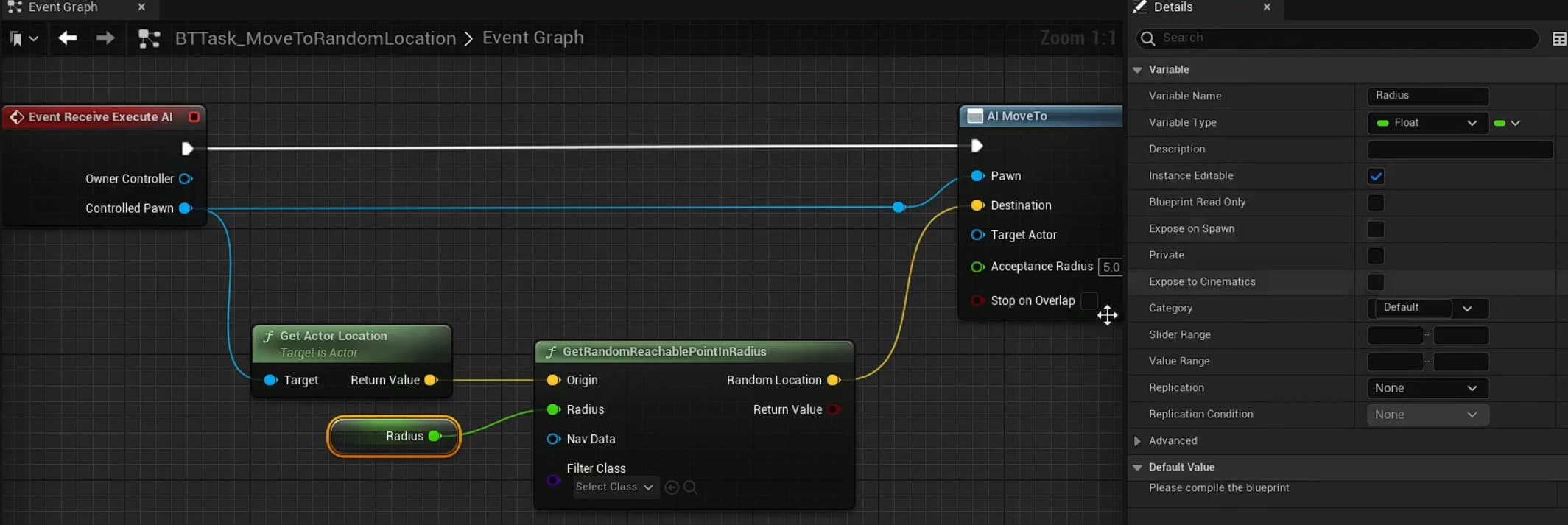This screenshot has width=1568, height=525.
Task: Click the Event Receive Execute AI delegate pin
Action: coord(194,117)
